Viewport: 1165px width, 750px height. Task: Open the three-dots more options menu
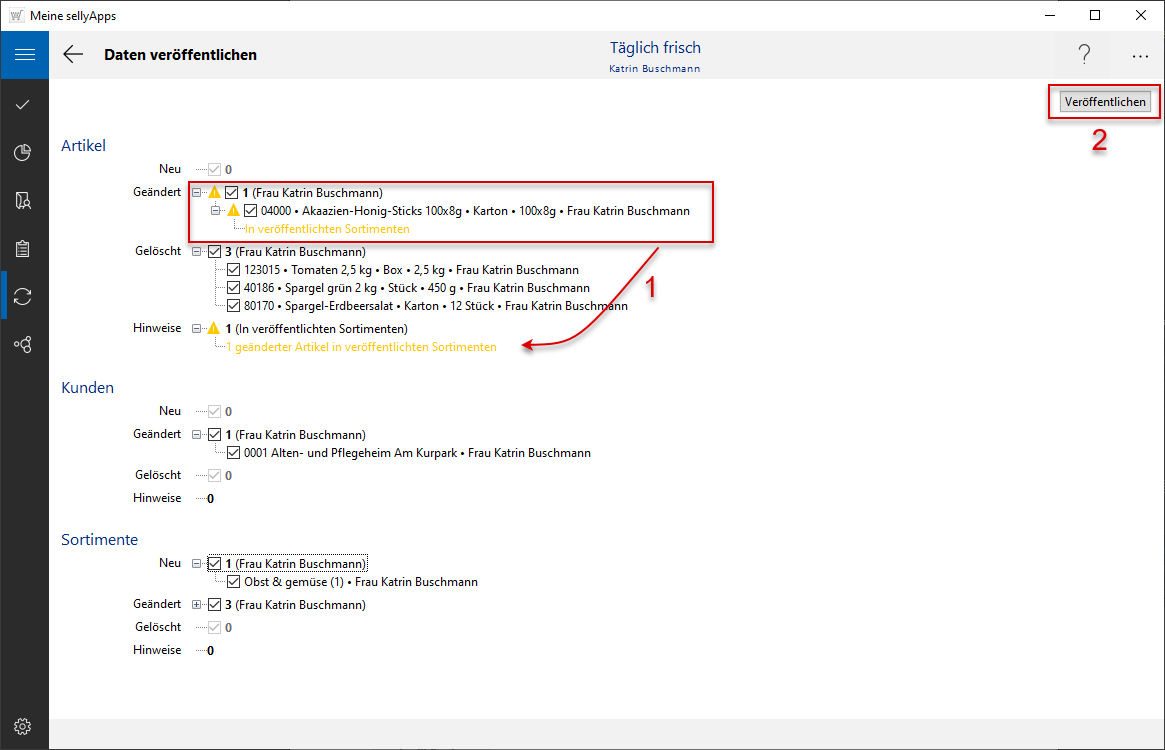pos(1140,56)
